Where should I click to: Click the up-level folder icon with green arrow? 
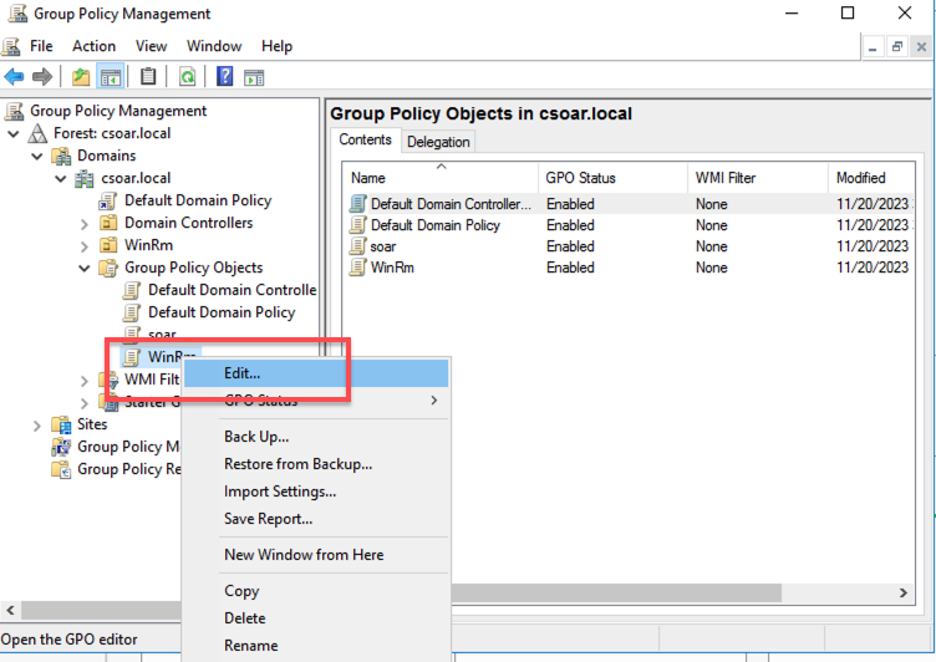[80, 76]
